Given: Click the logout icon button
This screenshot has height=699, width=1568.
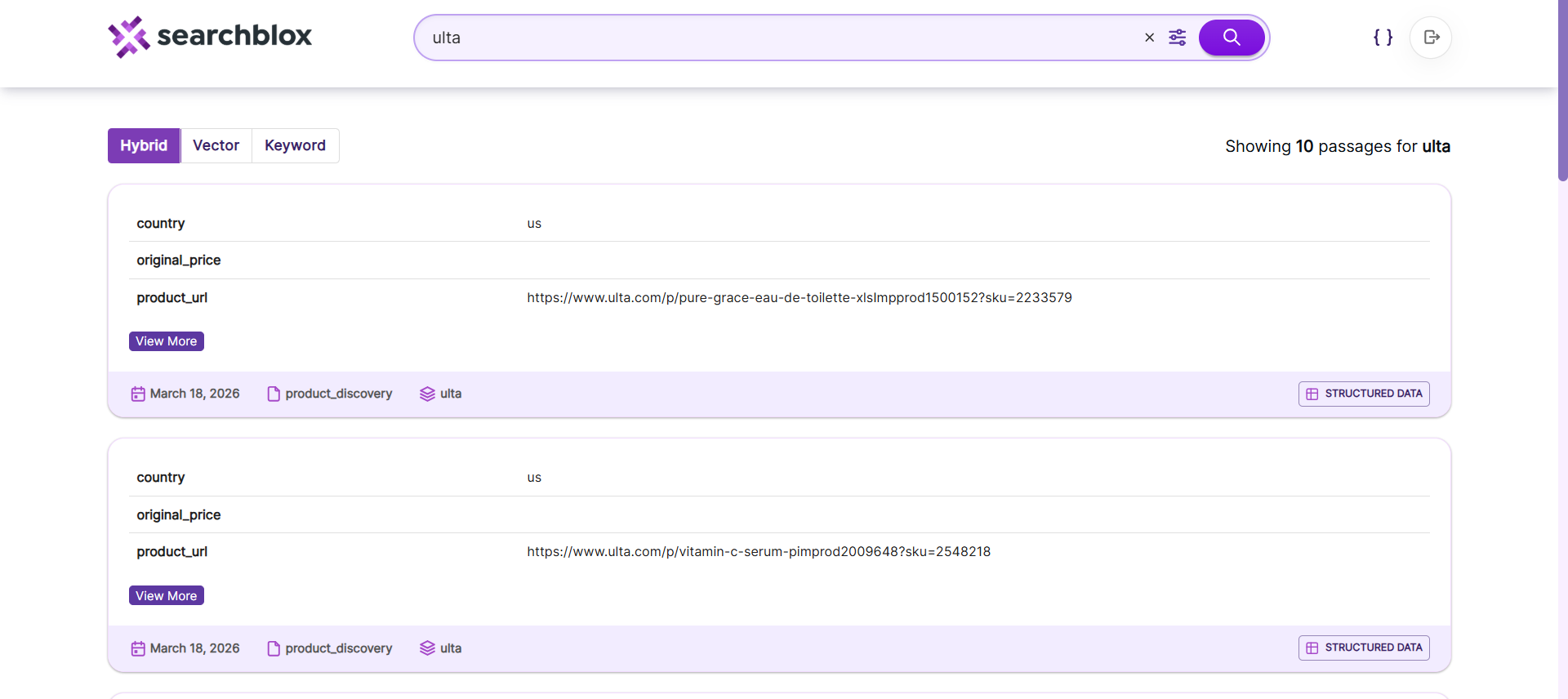Looking at the screenshot, I should tap(1431, 38).
